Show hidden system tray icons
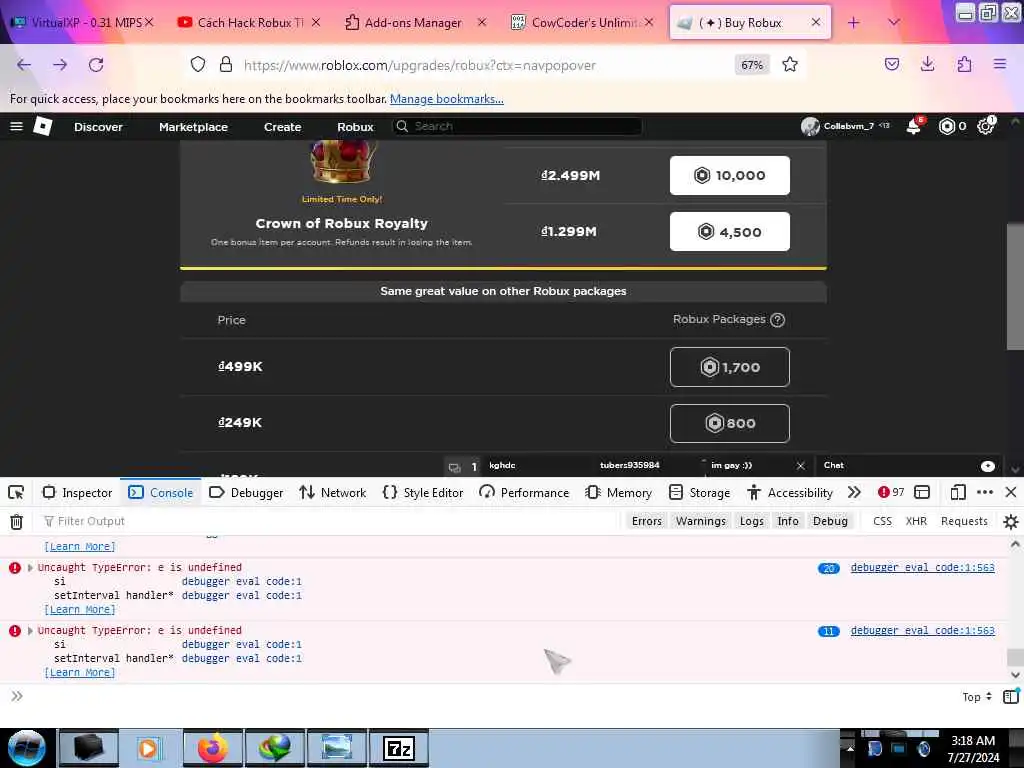Image resolution: width=1024 pixels, height=768 pixels. point(850,748)
